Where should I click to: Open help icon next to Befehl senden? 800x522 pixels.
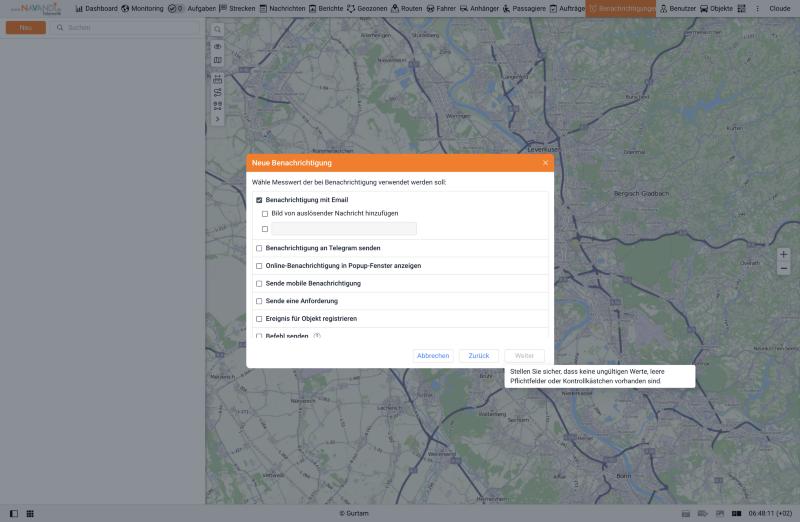pyautogui.click(x=317, y=336)
